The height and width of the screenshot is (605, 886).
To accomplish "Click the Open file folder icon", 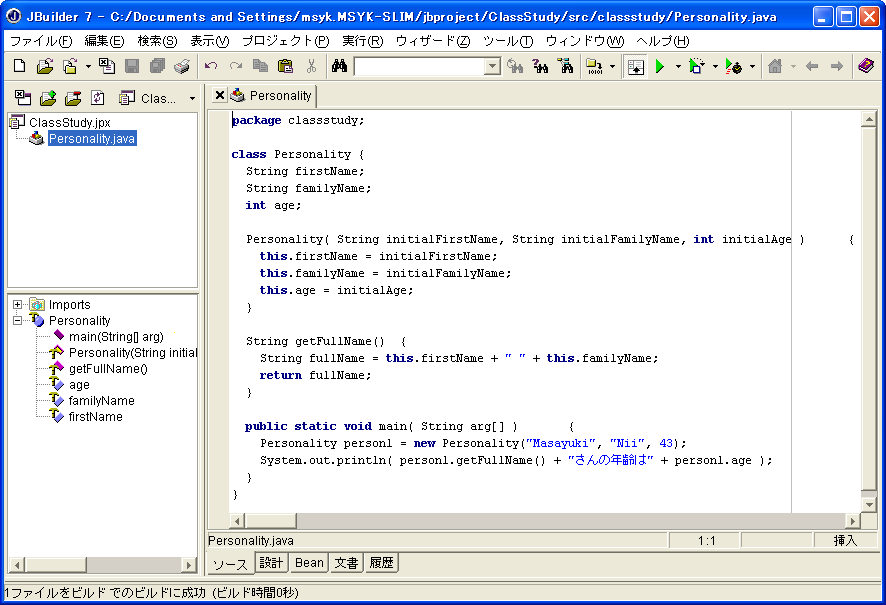I will click(45, 66).
